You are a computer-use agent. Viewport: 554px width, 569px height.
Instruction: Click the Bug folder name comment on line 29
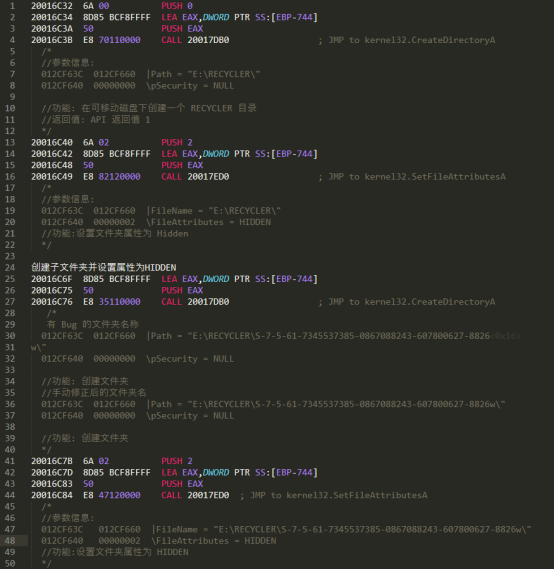point(93,324)
